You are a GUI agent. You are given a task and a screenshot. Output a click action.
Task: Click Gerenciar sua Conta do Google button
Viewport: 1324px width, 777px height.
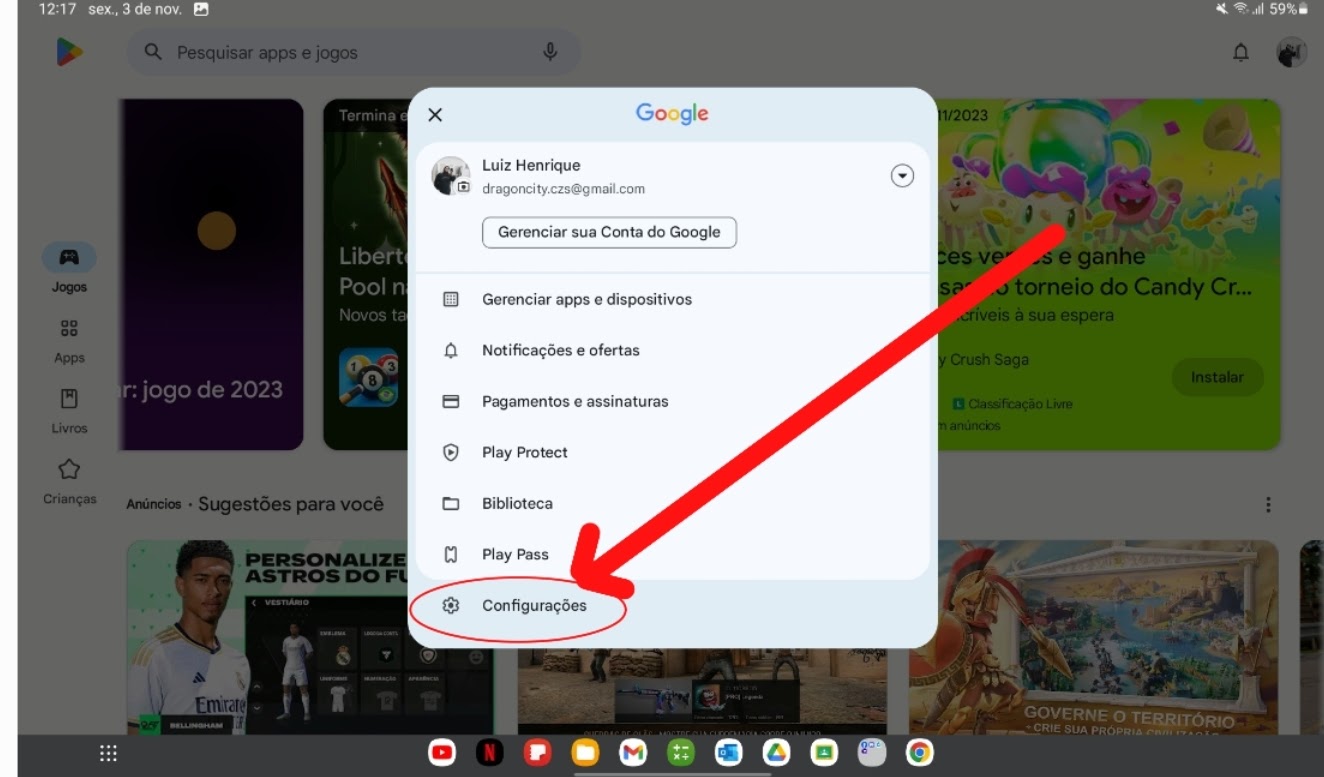pos(609,232)
